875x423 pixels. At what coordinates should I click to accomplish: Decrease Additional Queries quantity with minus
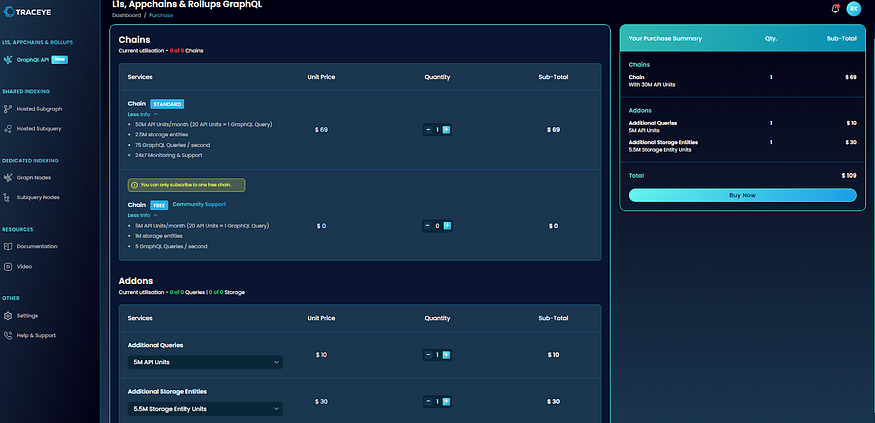click(428, 355)
